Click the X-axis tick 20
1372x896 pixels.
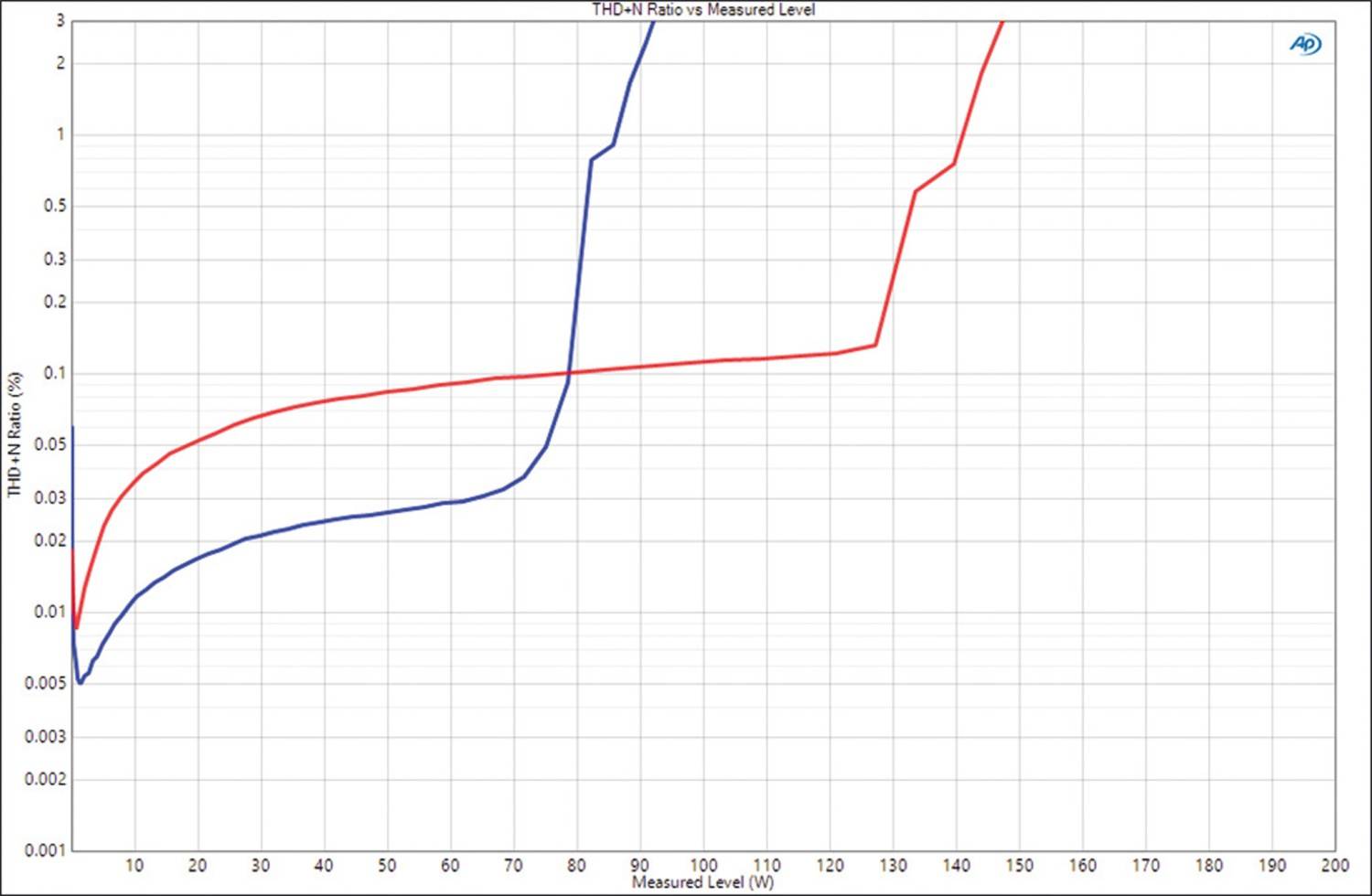(198, 865)
